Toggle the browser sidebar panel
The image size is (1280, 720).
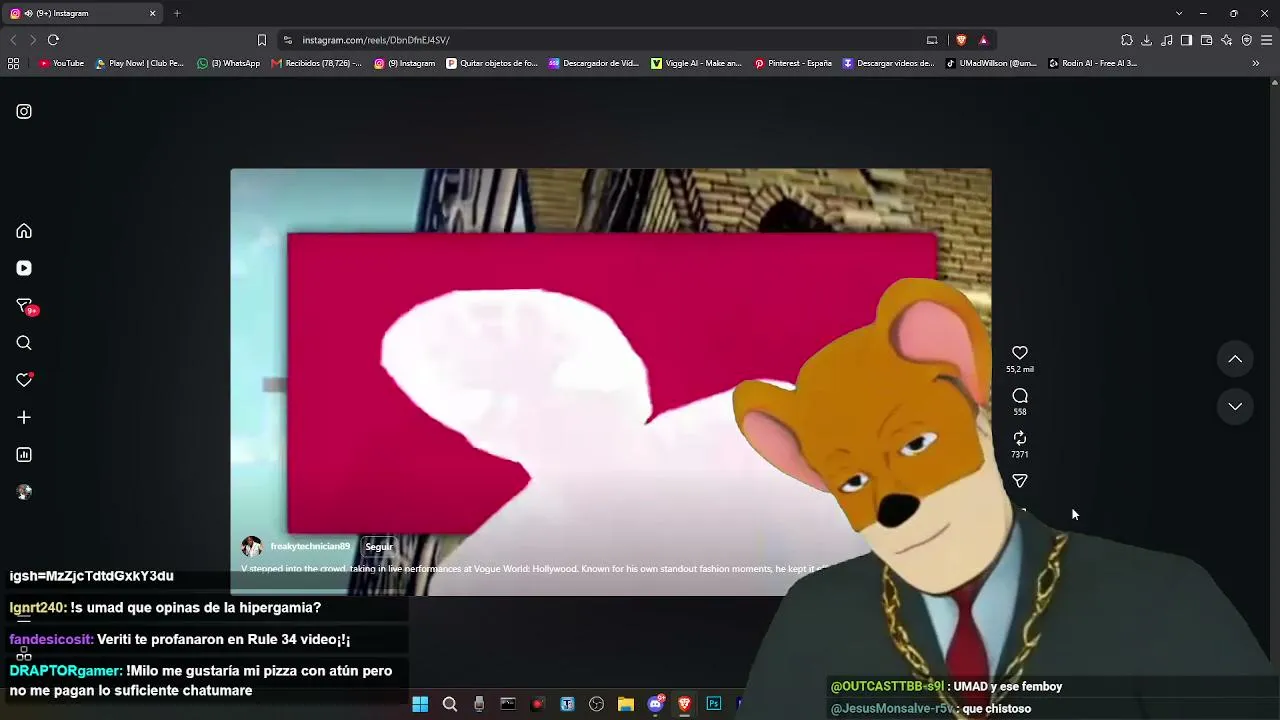click(x=1186, y=40)
